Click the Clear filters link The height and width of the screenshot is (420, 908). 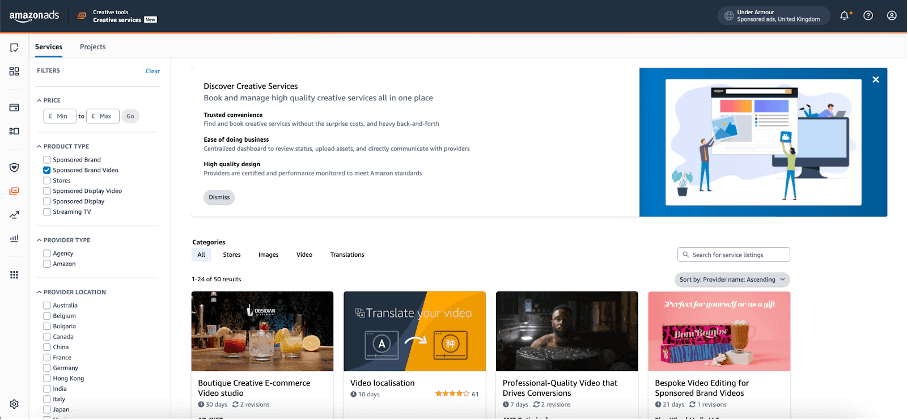152,71
